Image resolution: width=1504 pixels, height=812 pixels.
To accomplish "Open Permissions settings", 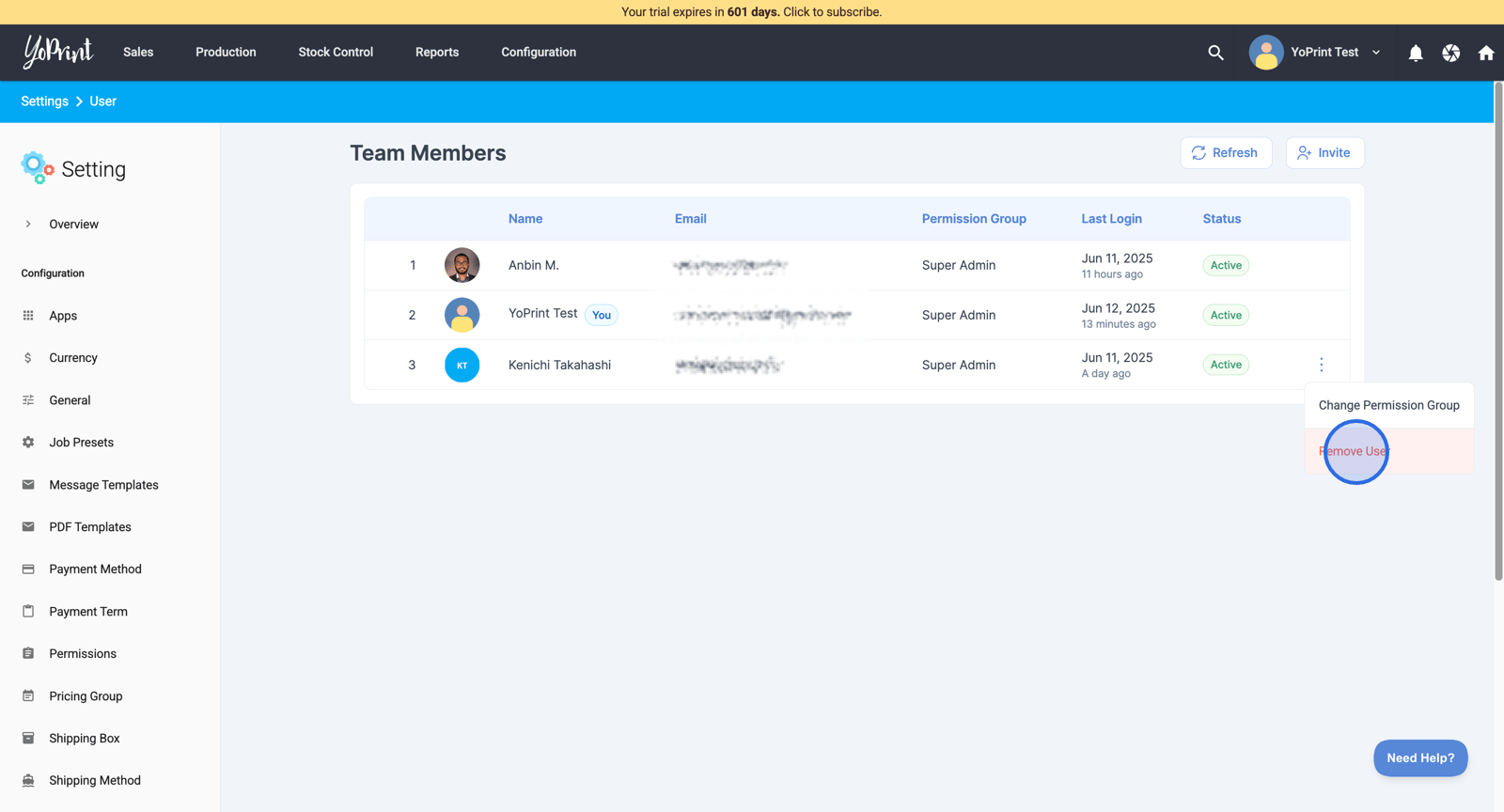I will (x=83, y=654).
